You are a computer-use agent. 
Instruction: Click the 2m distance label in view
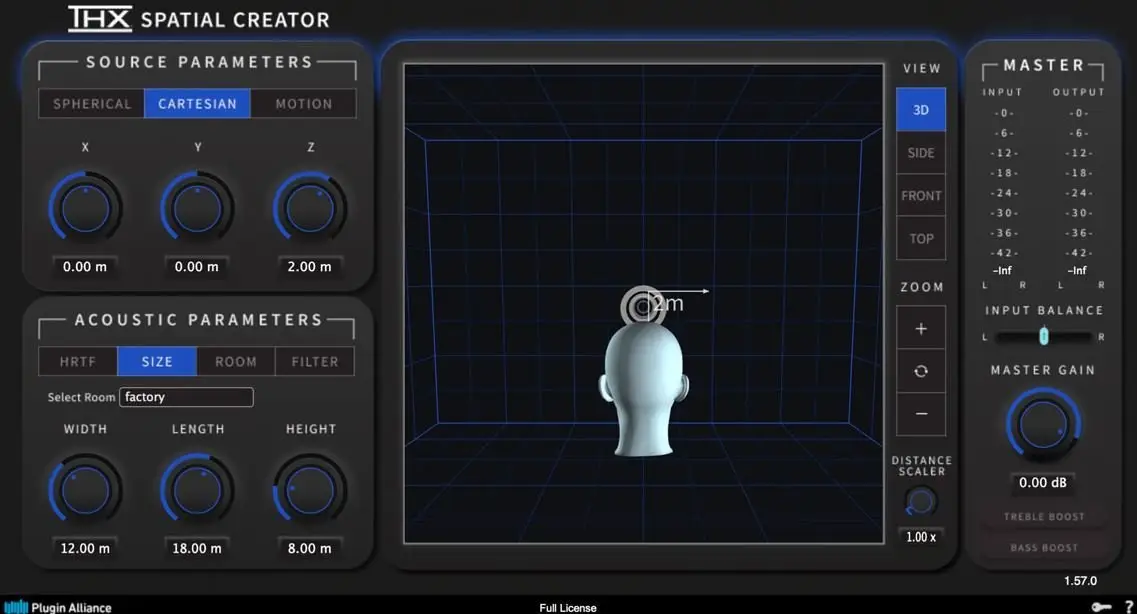(x=668, y=304)
